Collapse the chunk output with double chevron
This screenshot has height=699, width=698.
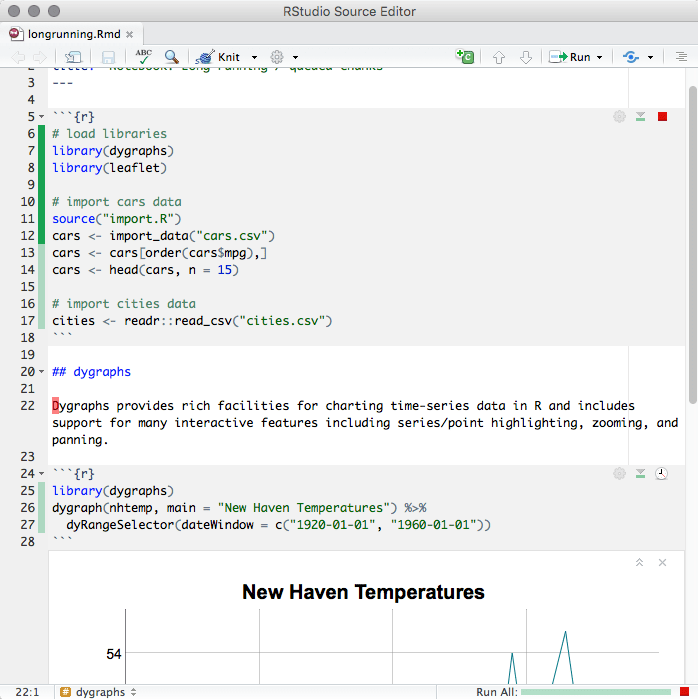639,563
